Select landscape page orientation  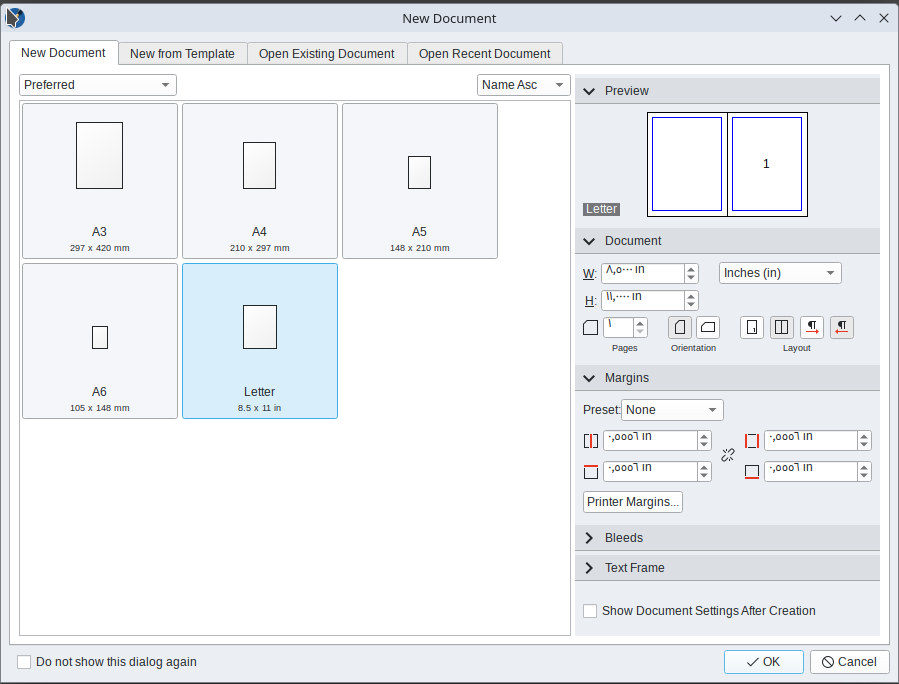coord(708,328)
